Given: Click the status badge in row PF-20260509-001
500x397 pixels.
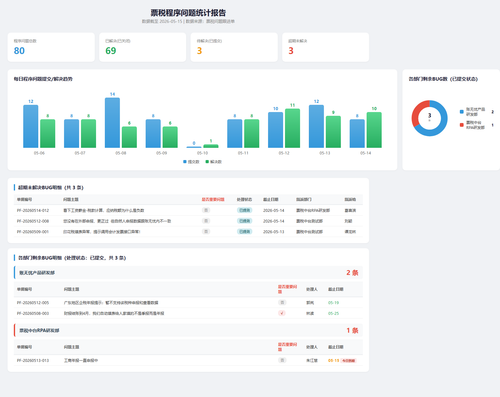Looking at the screenshot, I should click(x=245, y=232).
